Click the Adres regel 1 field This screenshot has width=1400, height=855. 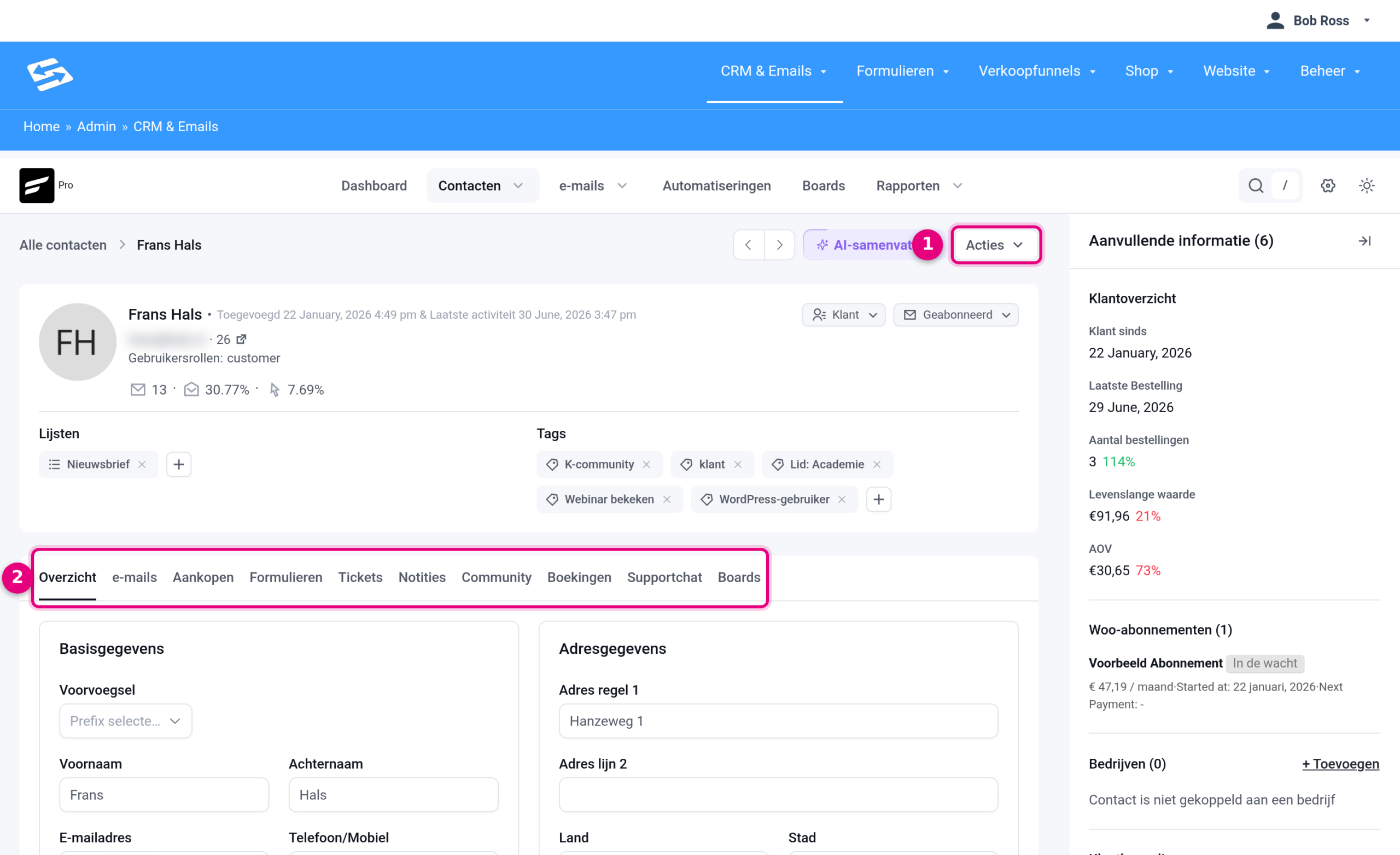tap(778, 721)
